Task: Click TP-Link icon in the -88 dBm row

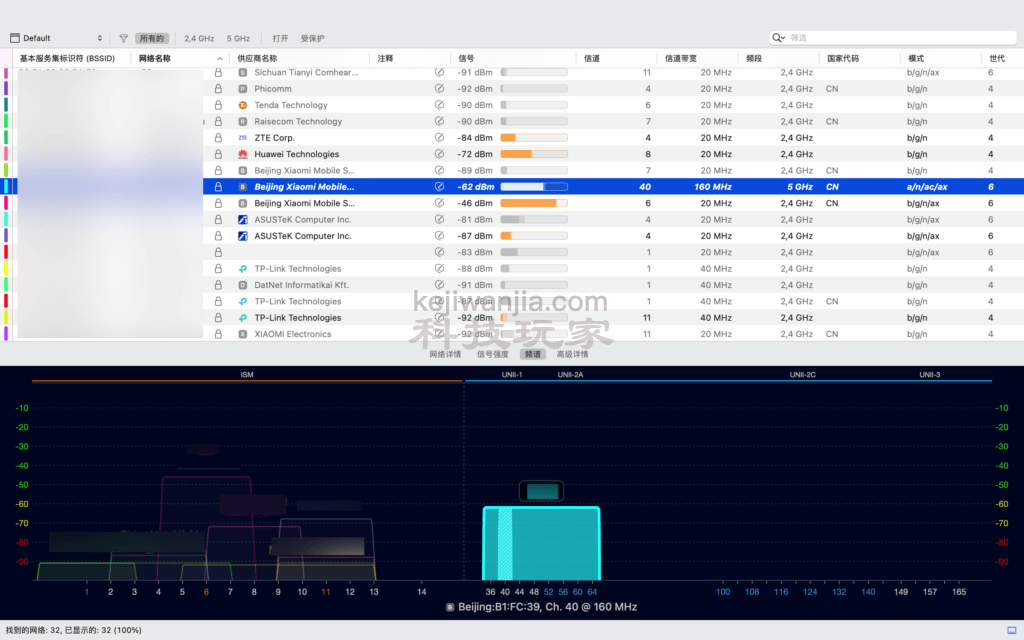Action: (243, 268)
